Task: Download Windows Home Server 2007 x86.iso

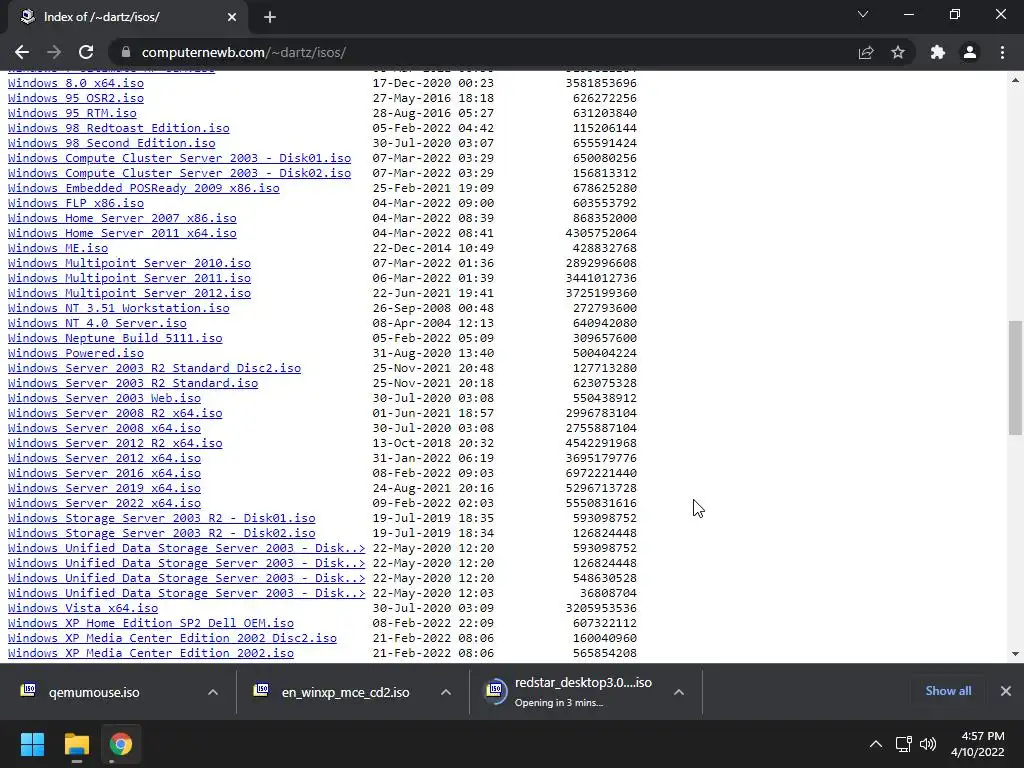Action: [122, 218]
